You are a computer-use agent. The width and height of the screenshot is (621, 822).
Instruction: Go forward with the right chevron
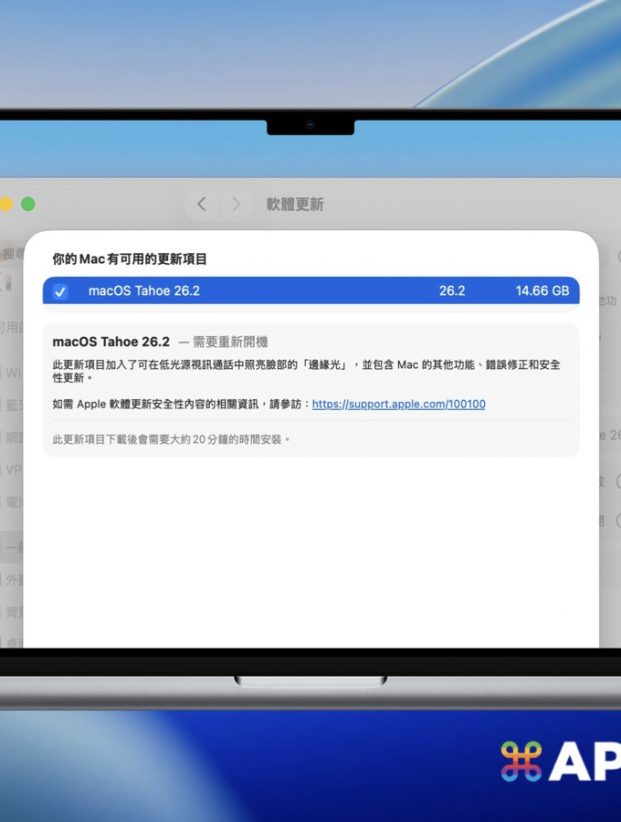pos(236,204)
